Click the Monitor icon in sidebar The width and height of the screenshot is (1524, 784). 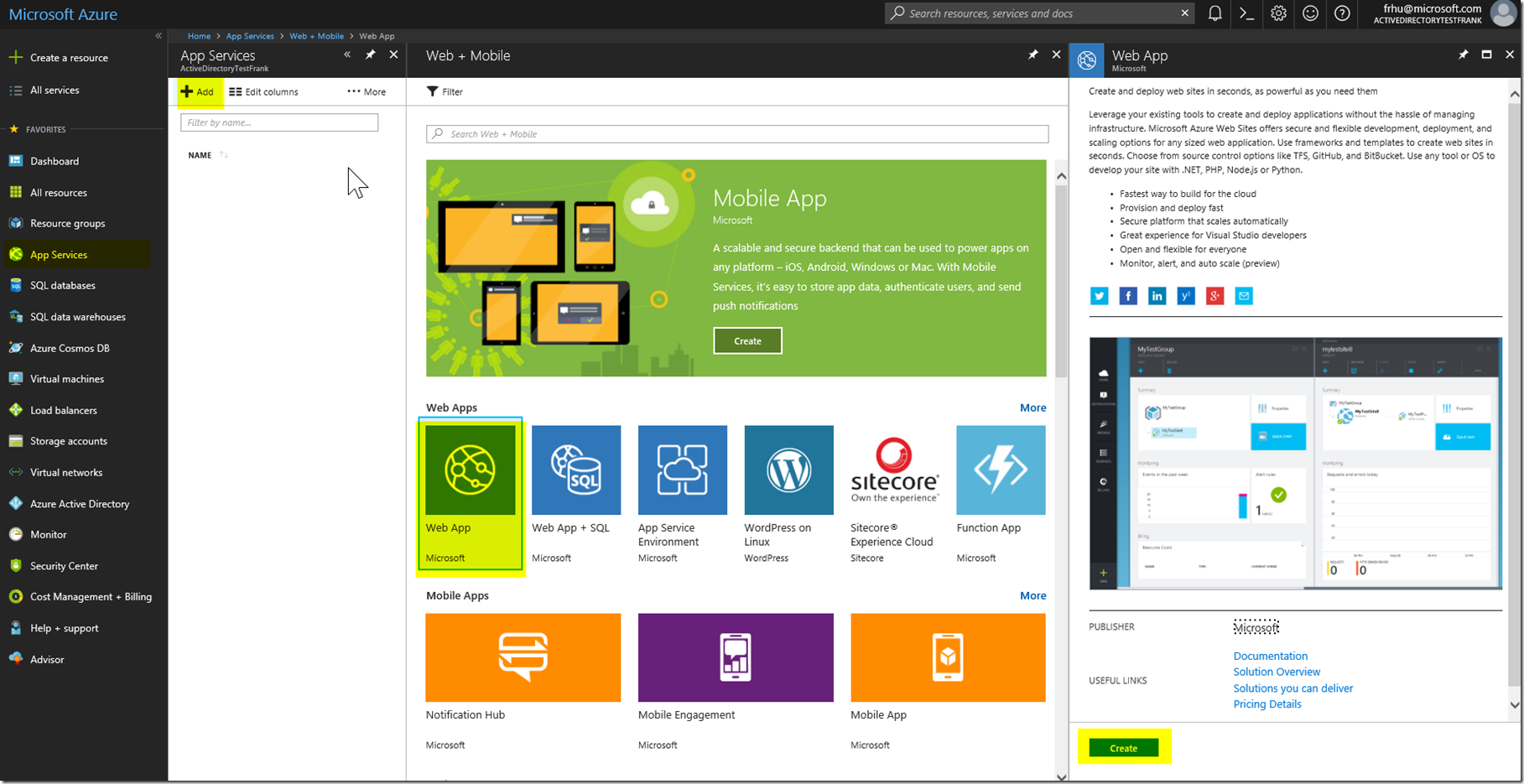point(15,534)
